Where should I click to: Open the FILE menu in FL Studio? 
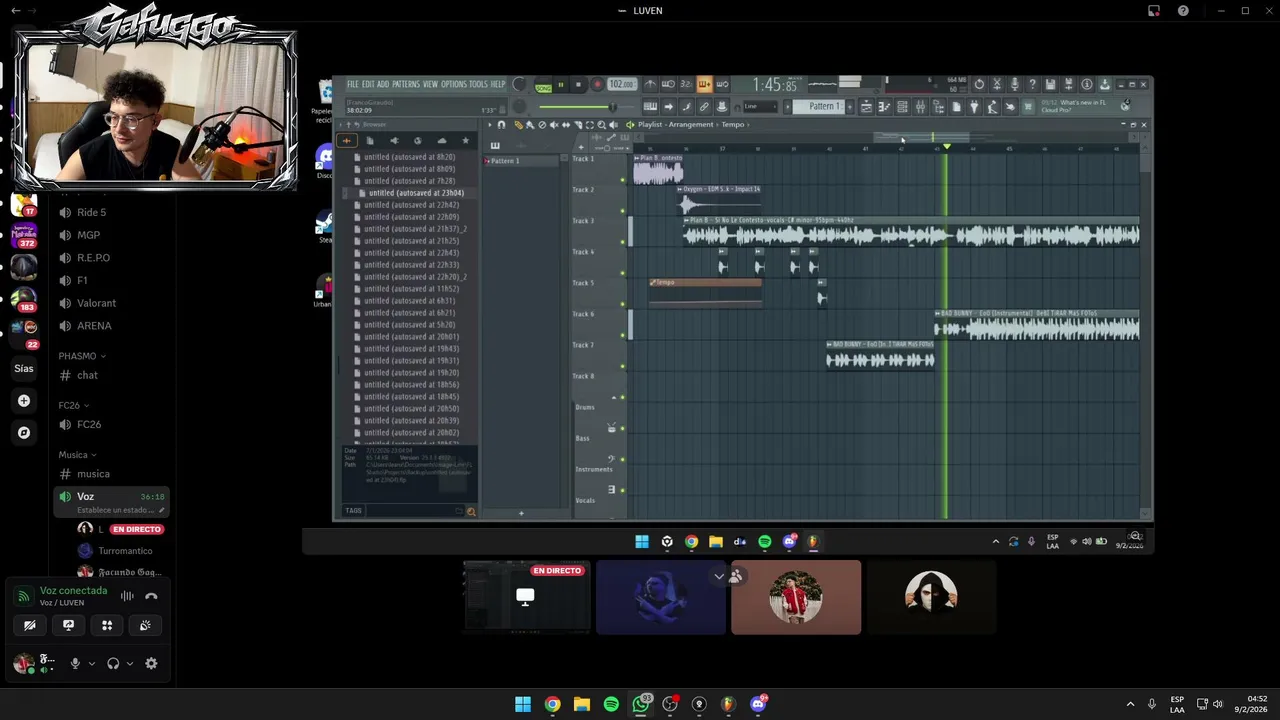click(x=352, y=85)
